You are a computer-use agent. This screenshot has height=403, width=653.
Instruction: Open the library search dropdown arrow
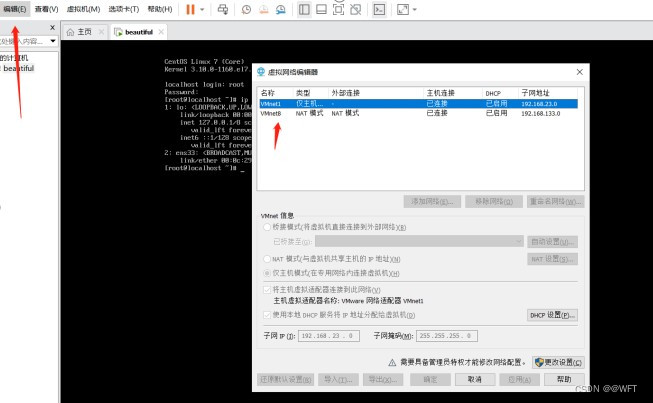coord(53,41)
